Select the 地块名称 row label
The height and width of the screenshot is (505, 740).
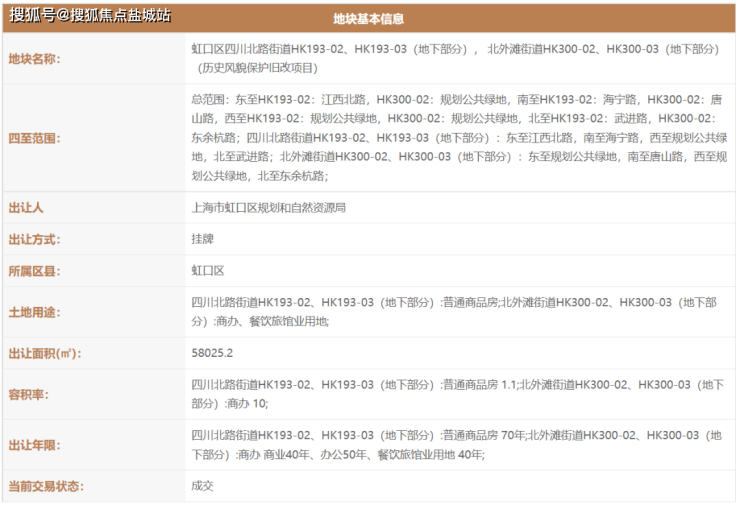[x=35, y=58]
